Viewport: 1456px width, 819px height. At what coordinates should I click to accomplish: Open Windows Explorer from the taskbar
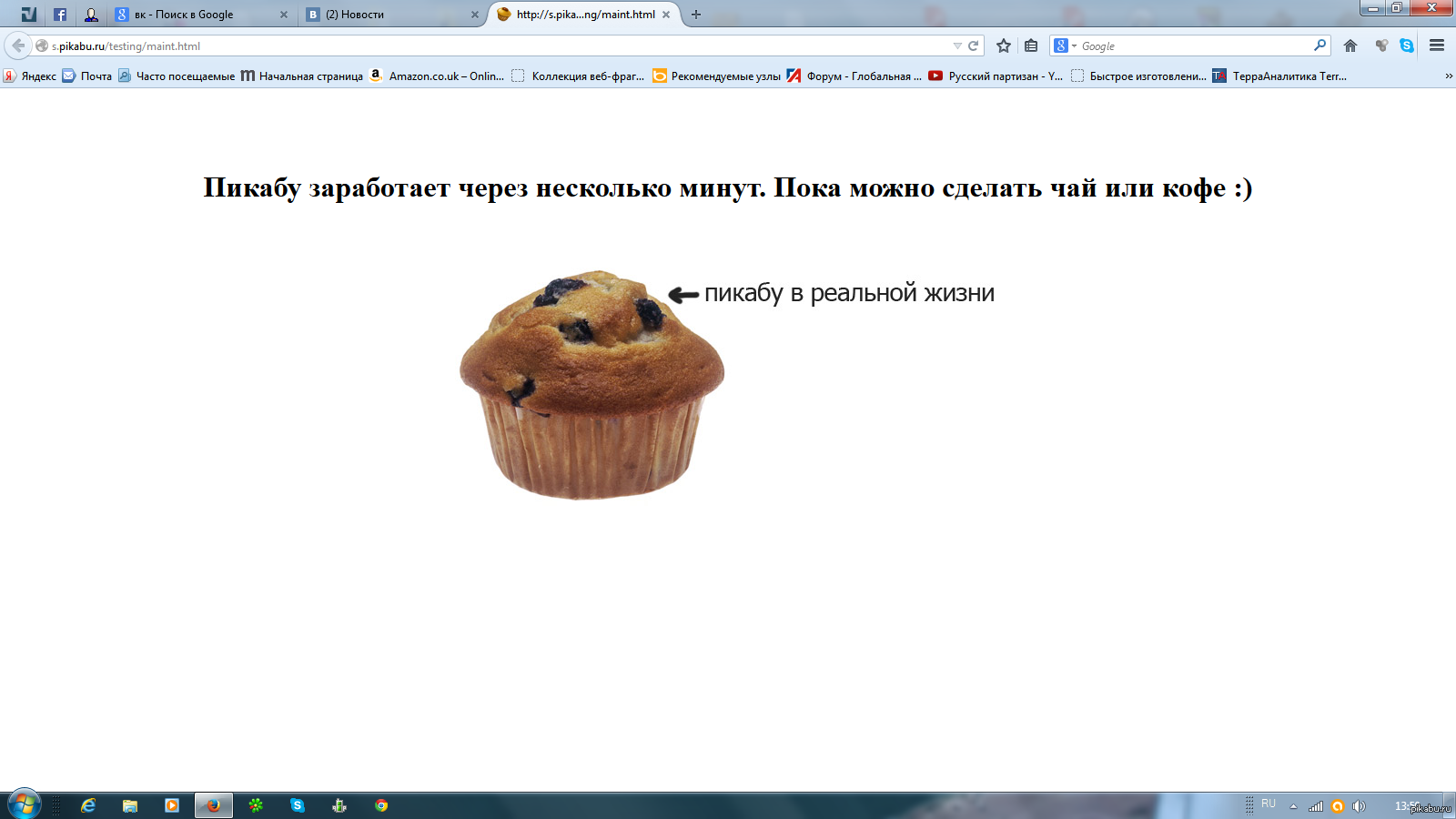click(130, 805)
